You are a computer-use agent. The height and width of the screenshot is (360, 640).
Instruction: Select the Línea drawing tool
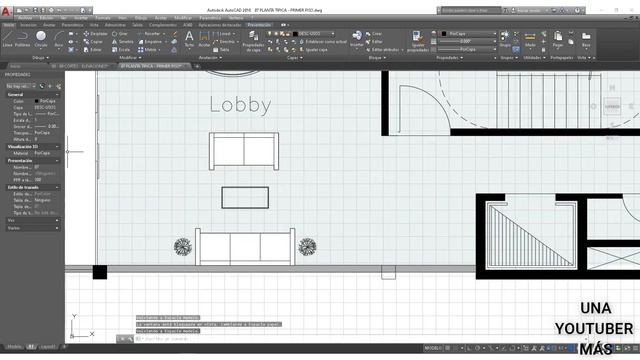[x=7, y=39]
